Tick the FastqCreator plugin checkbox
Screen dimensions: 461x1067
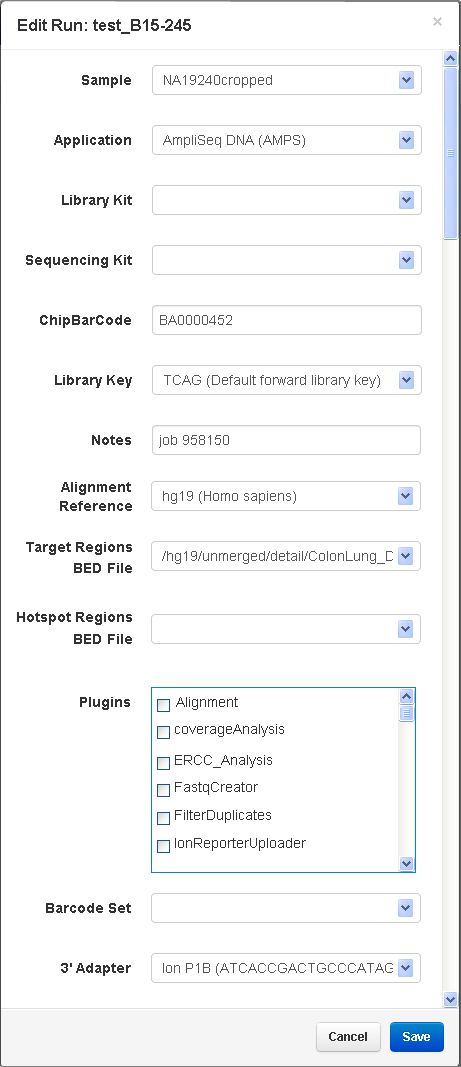pos(163,790)
